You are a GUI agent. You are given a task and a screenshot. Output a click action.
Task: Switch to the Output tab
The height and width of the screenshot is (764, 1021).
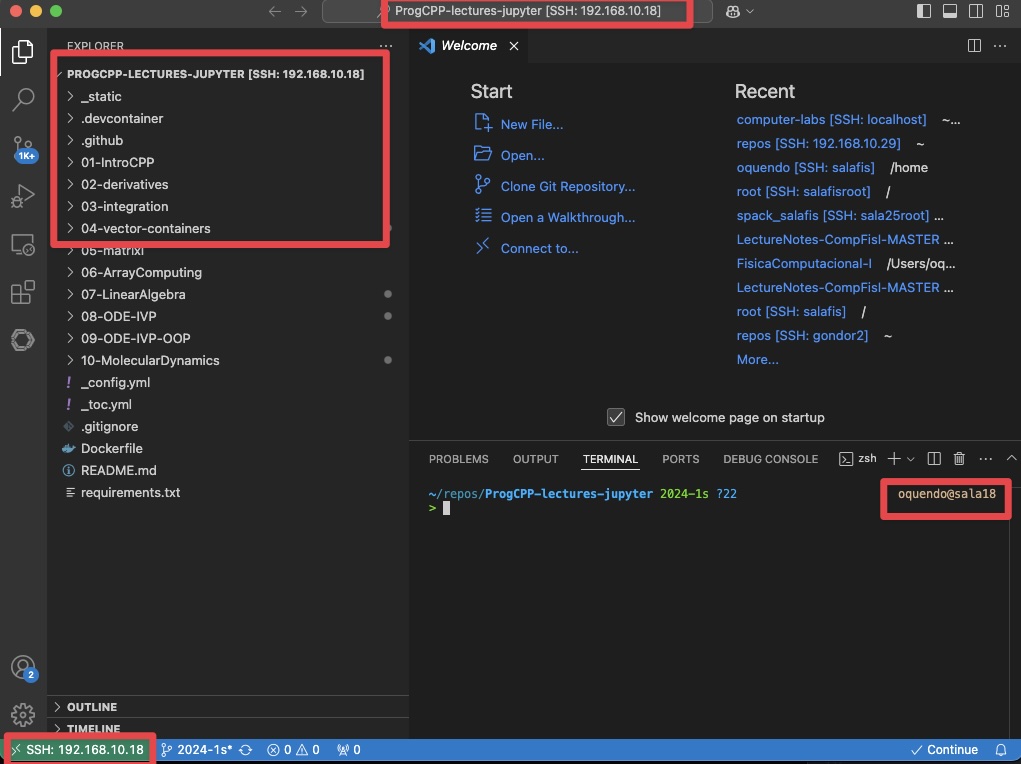pyautogui.click(x=535, y=459)
